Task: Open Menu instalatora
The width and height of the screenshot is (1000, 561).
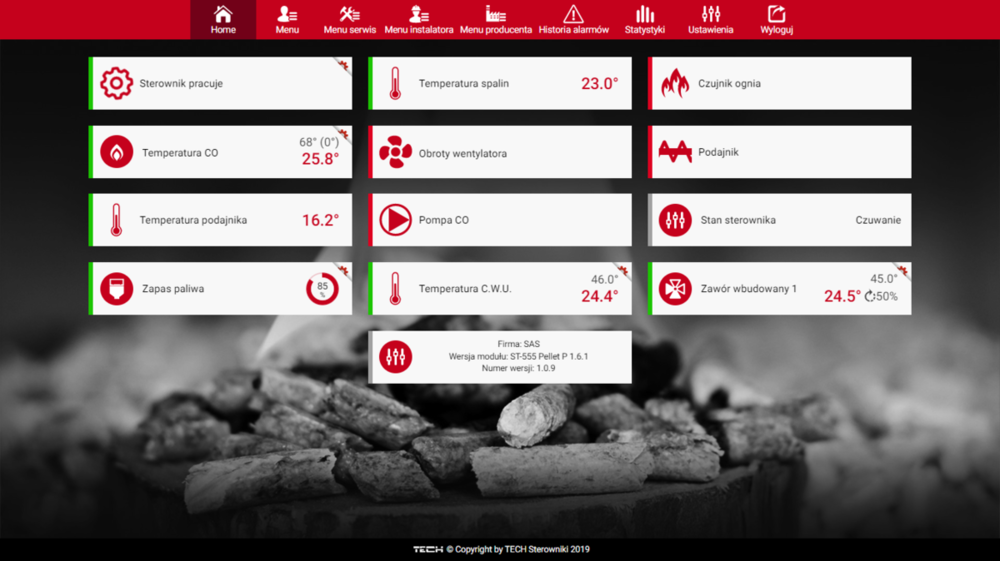Action: pos(418,19)
